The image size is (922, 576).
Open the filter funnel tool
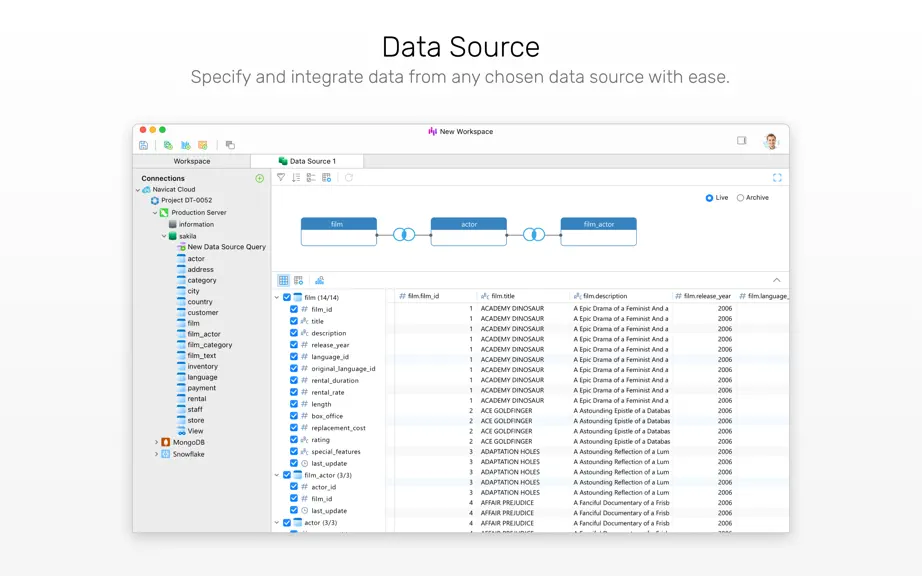[281, 178]
